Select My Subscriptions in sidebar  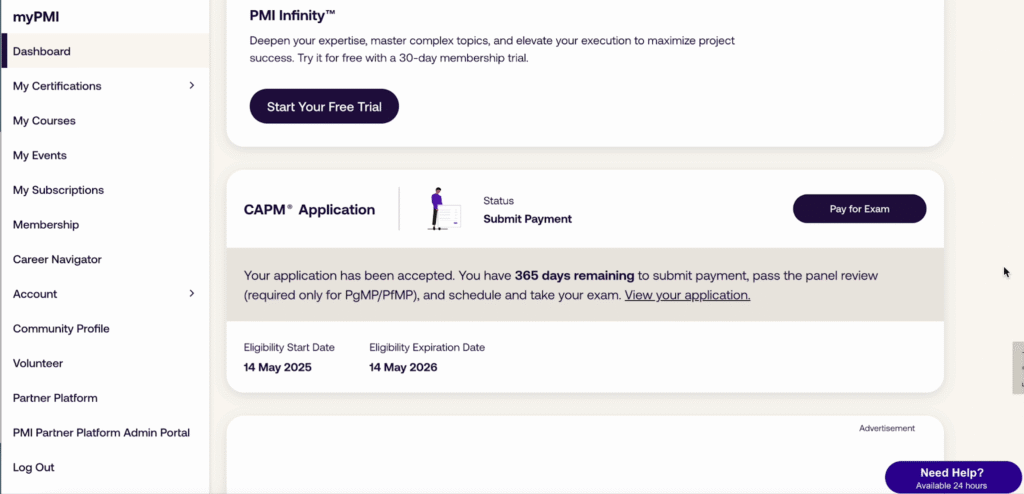click(x=58, y=190)
